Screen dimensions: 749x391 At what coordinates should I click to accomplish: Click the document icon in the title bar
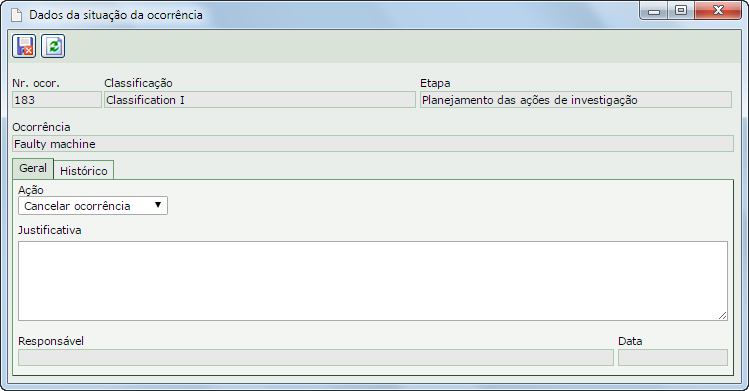click(x=17, y=15)
